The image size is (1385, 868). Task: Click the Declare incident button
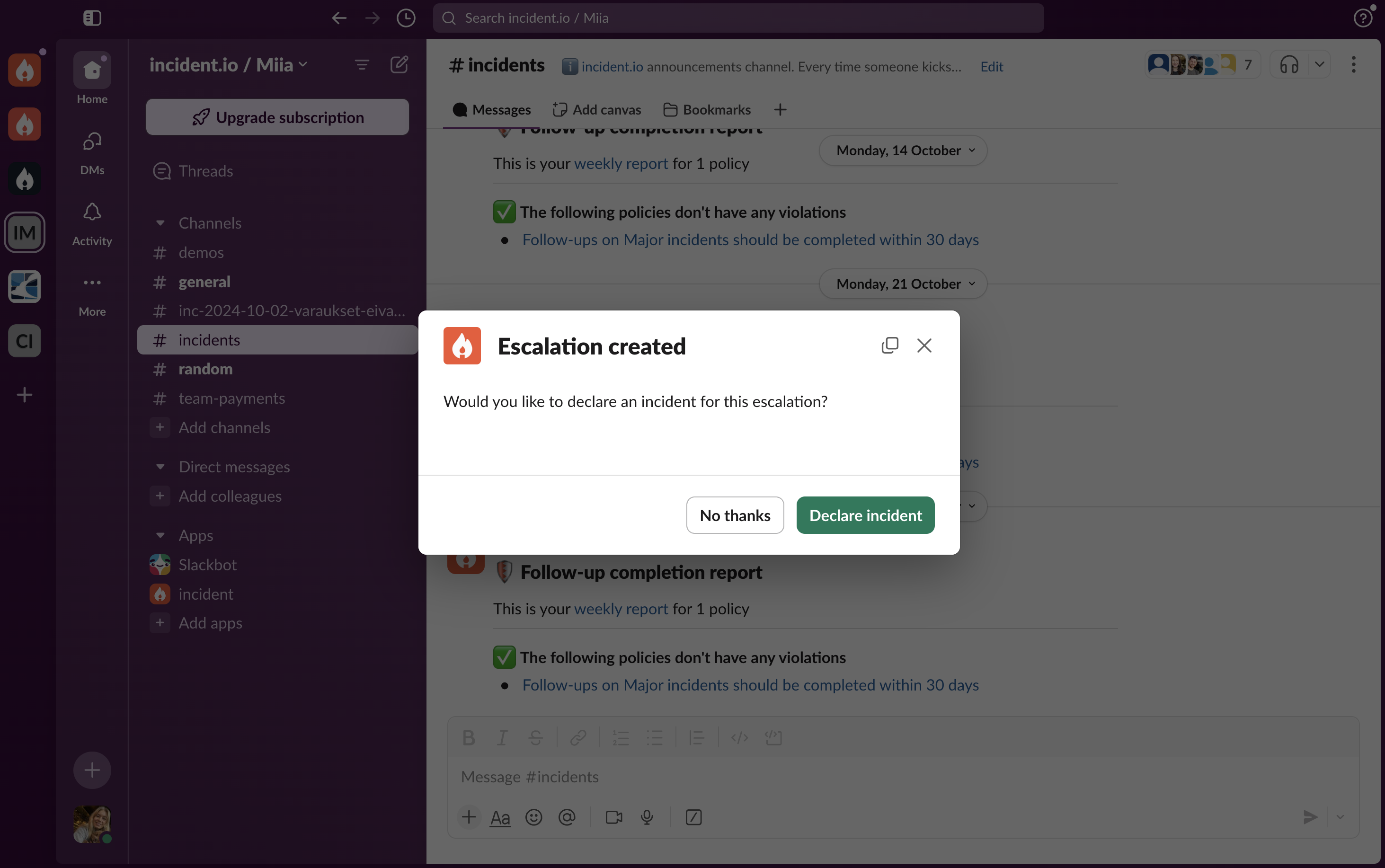coord(865,515)
